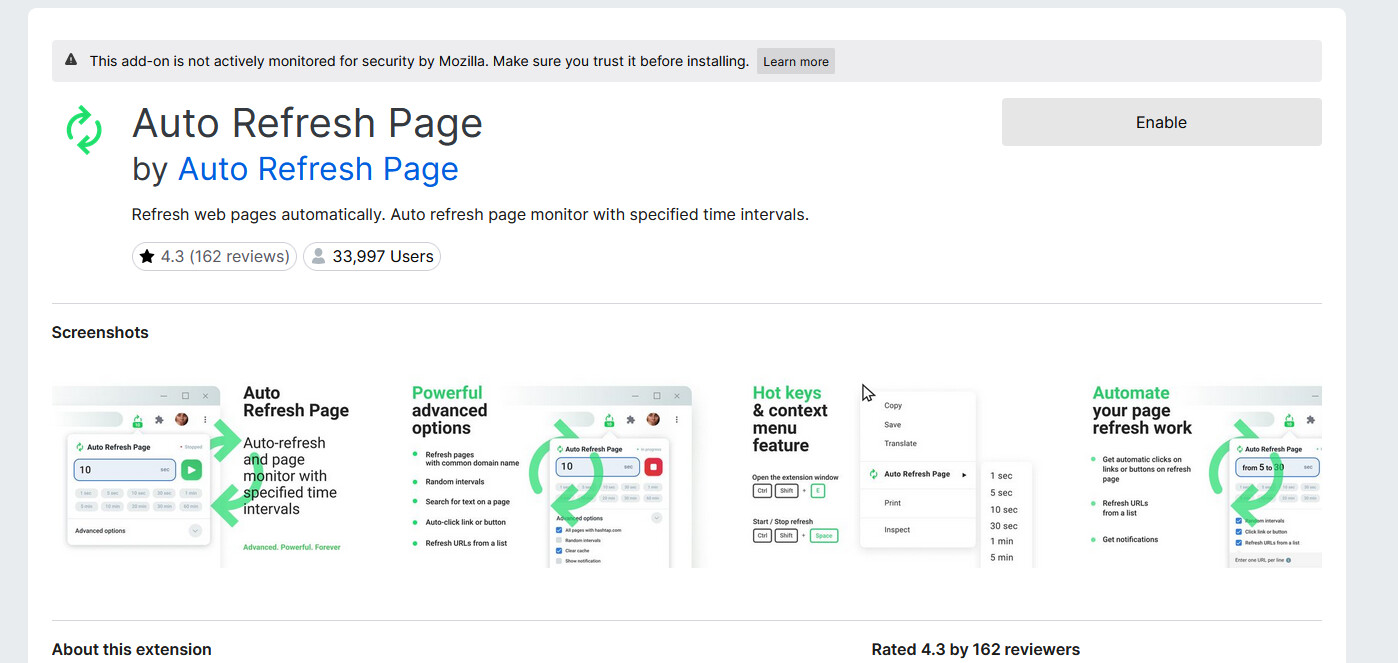Open the Auto Refresh Page submenu arrow in the context menu
The image size is (1398, 663).
point(964,474)
